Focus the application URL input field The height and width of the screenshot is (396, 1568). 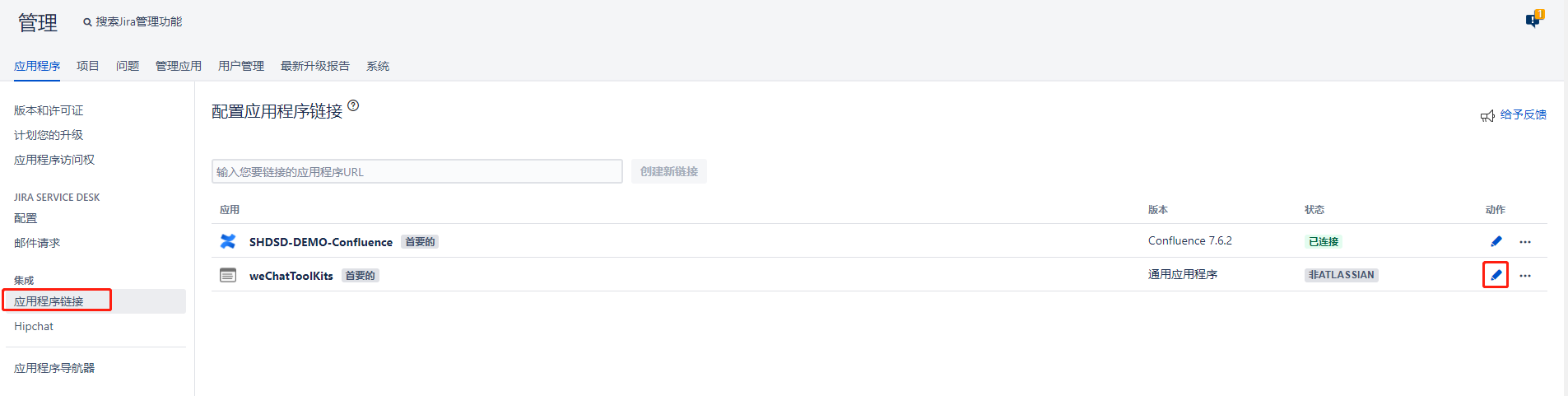click(416, 171)
